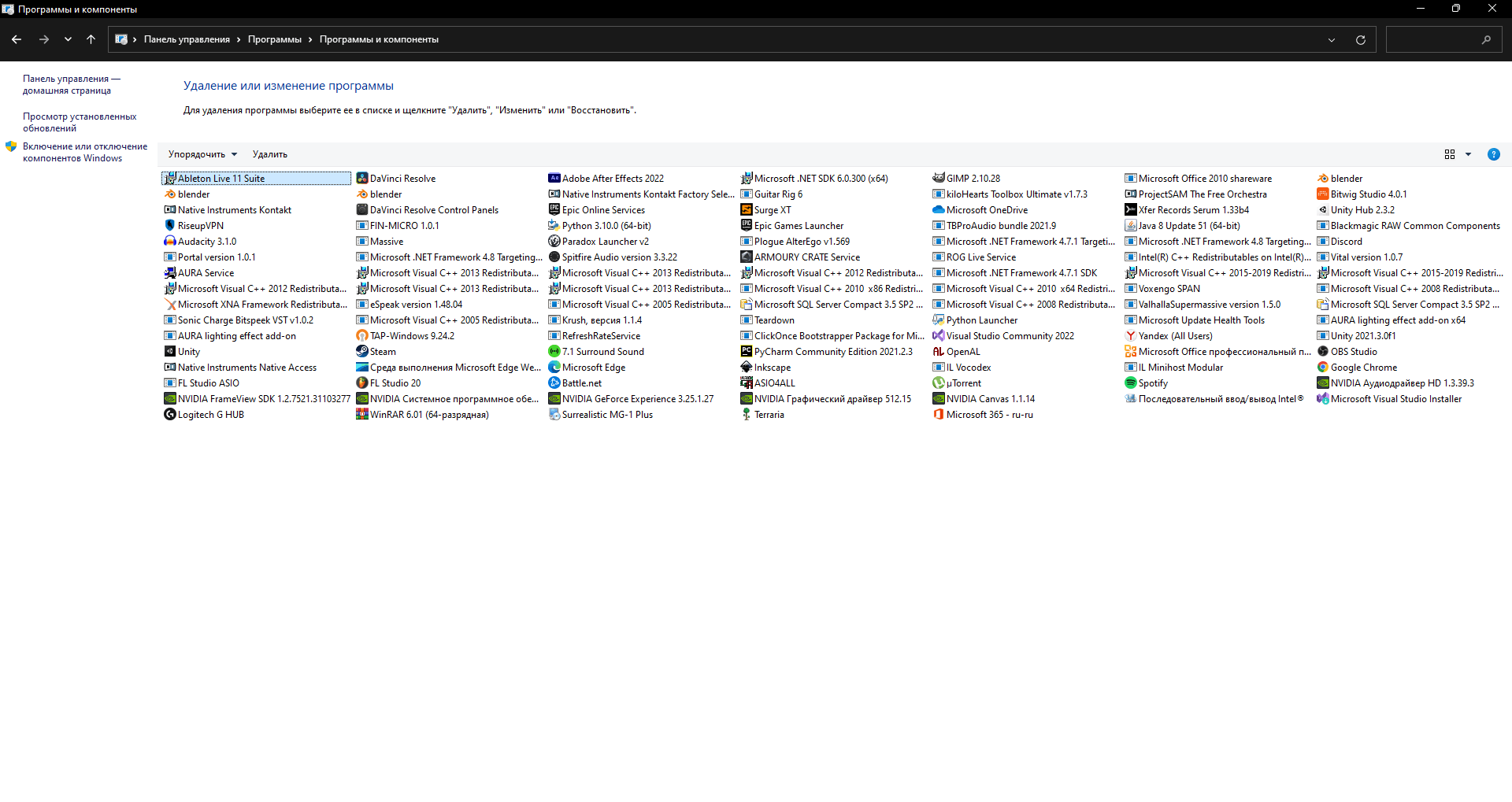Click the Surge XT icon
The height and width of the screenshot is (802, 1512).
(747, 210)
